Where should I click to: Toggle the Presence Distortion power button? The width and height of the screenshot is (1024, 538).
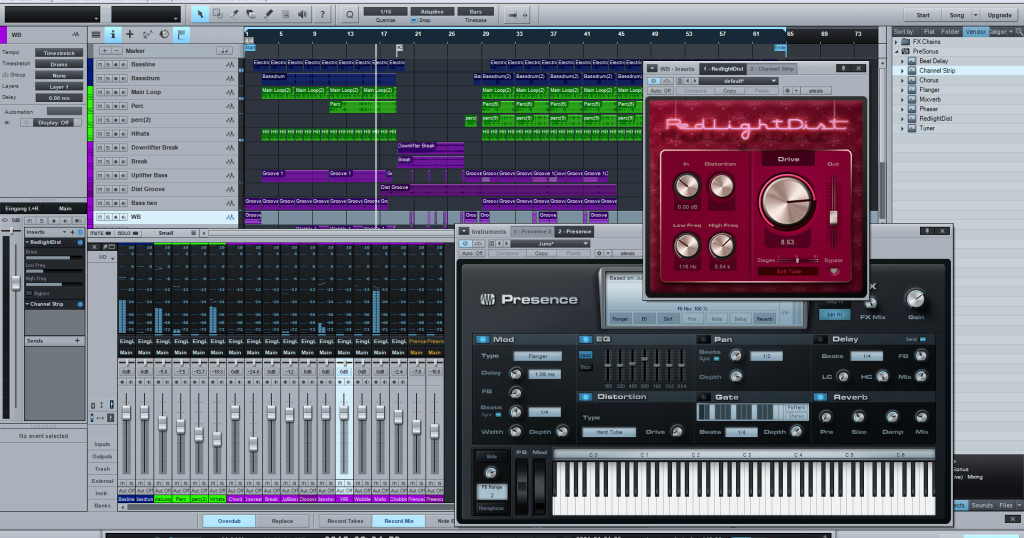[x=585, y=397]
